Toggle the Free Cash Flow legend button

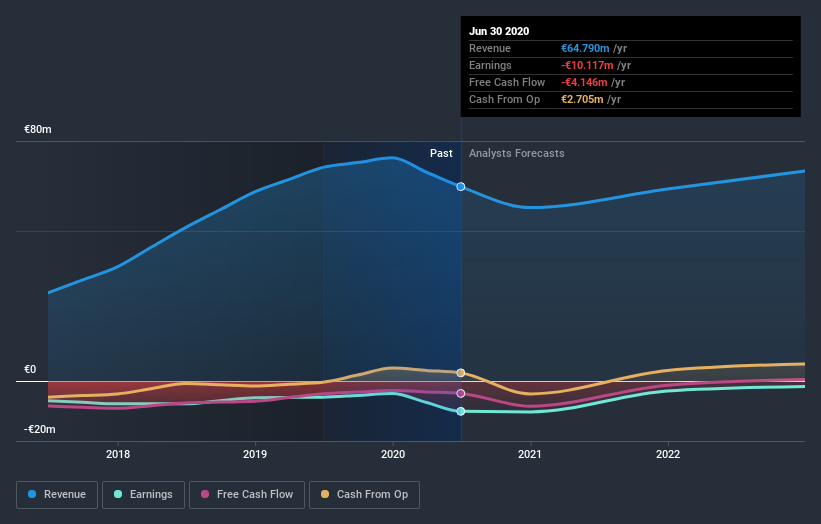coord(247,495)
